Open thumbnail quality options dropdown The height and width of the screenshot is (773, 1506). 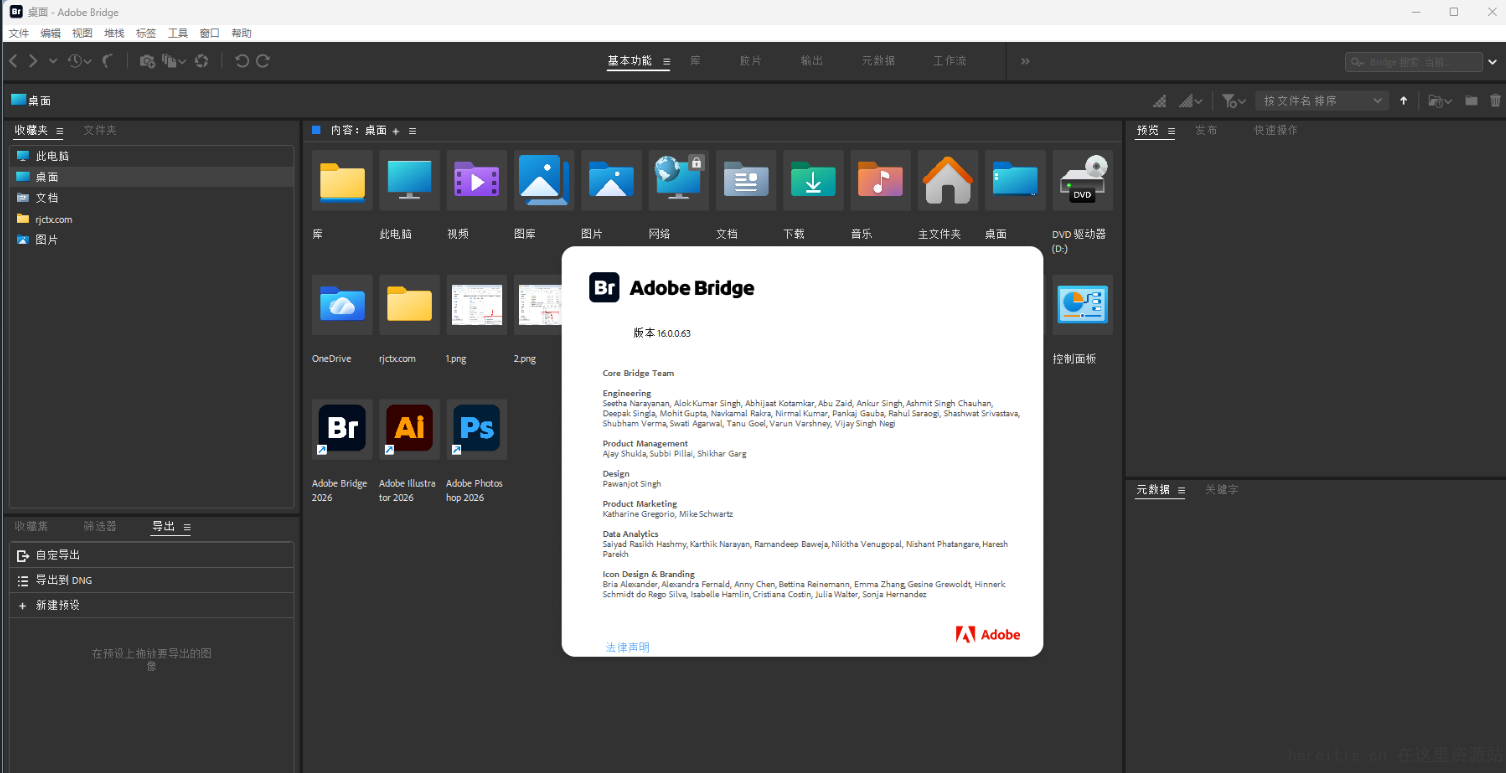1190,101
